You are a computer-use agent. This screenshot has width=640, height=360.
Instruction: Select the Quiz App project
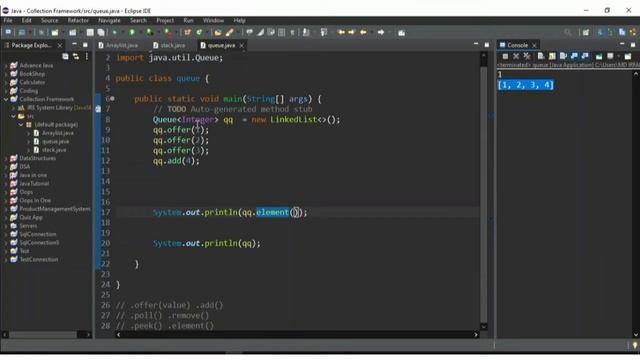pyautogui.click(x=31, y=218)
